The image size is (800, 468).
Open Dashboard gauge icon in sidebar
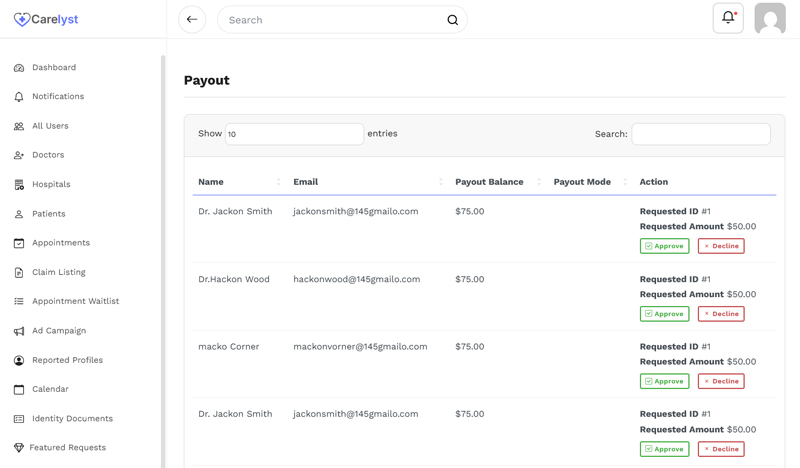tap(19, 68)
